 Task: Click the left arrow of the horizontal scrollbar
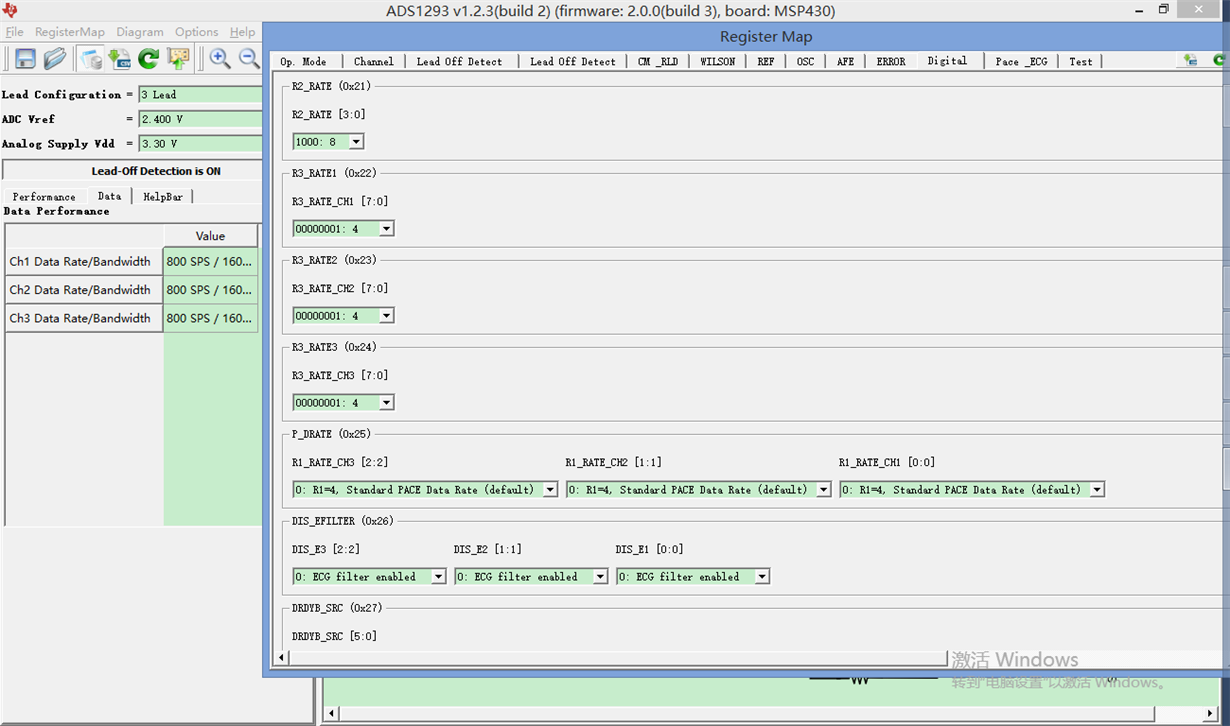(x=281, y=658)
